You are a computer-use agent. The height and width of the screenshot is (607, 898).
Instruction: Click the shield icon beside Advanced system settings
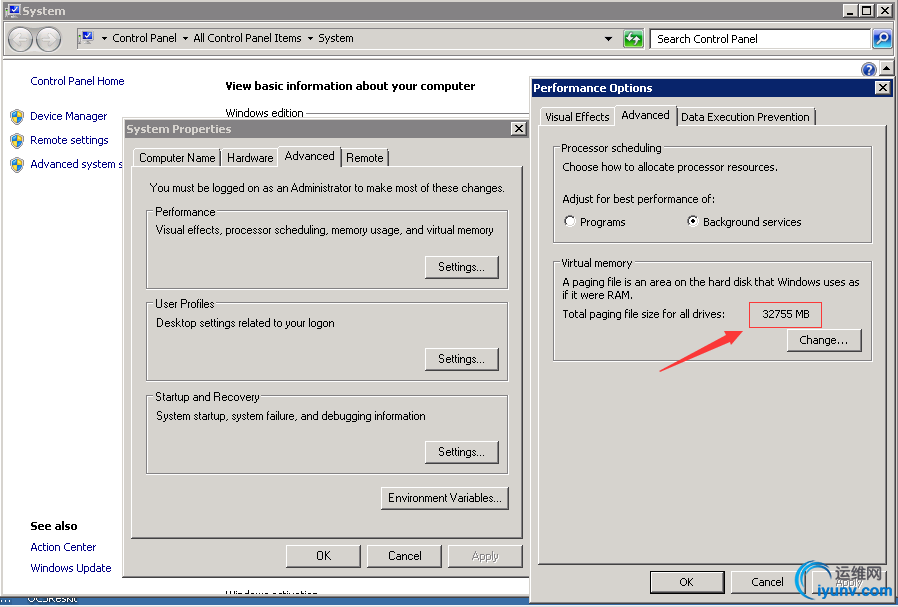17,165
